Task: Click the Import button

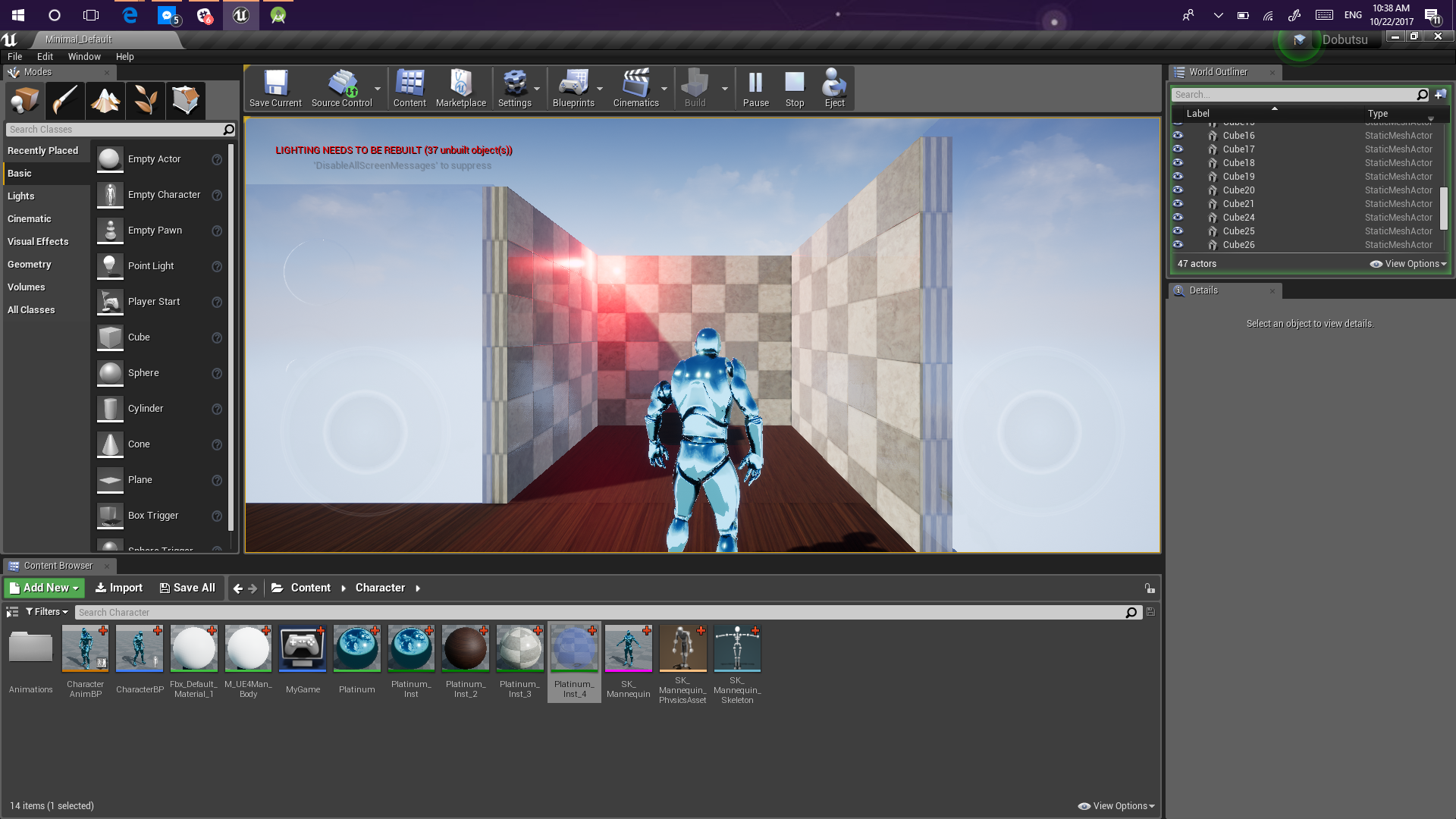Action: 119,588
